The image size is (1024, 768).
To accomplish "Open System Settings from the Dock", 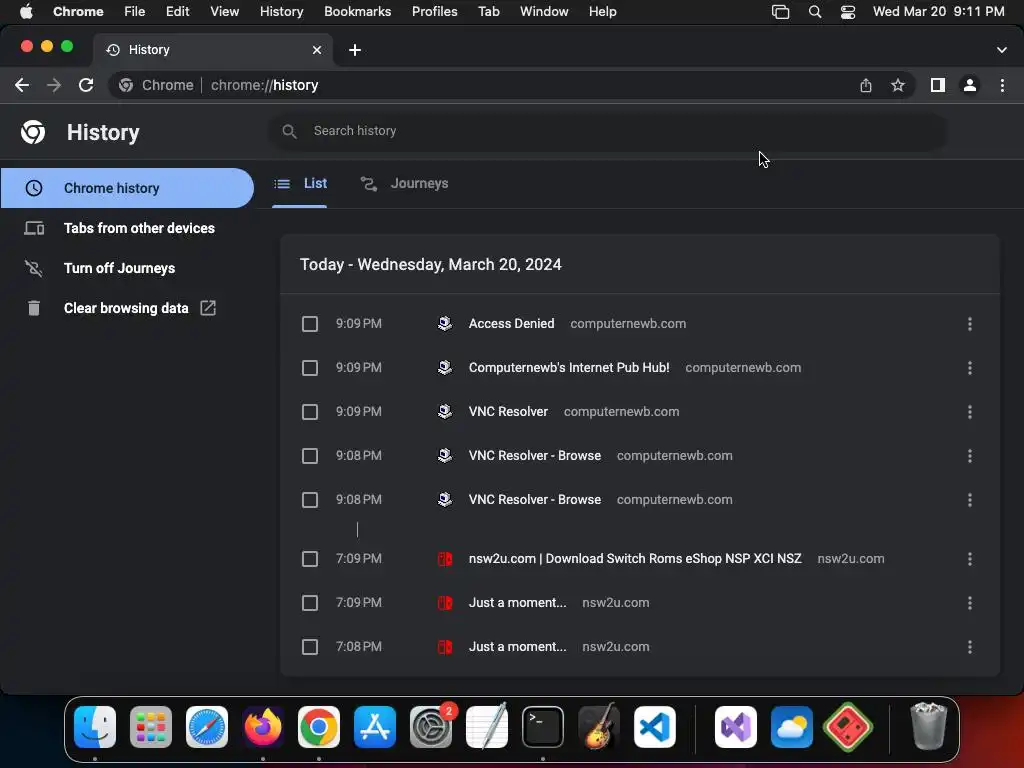I will [x=431, y=727].
